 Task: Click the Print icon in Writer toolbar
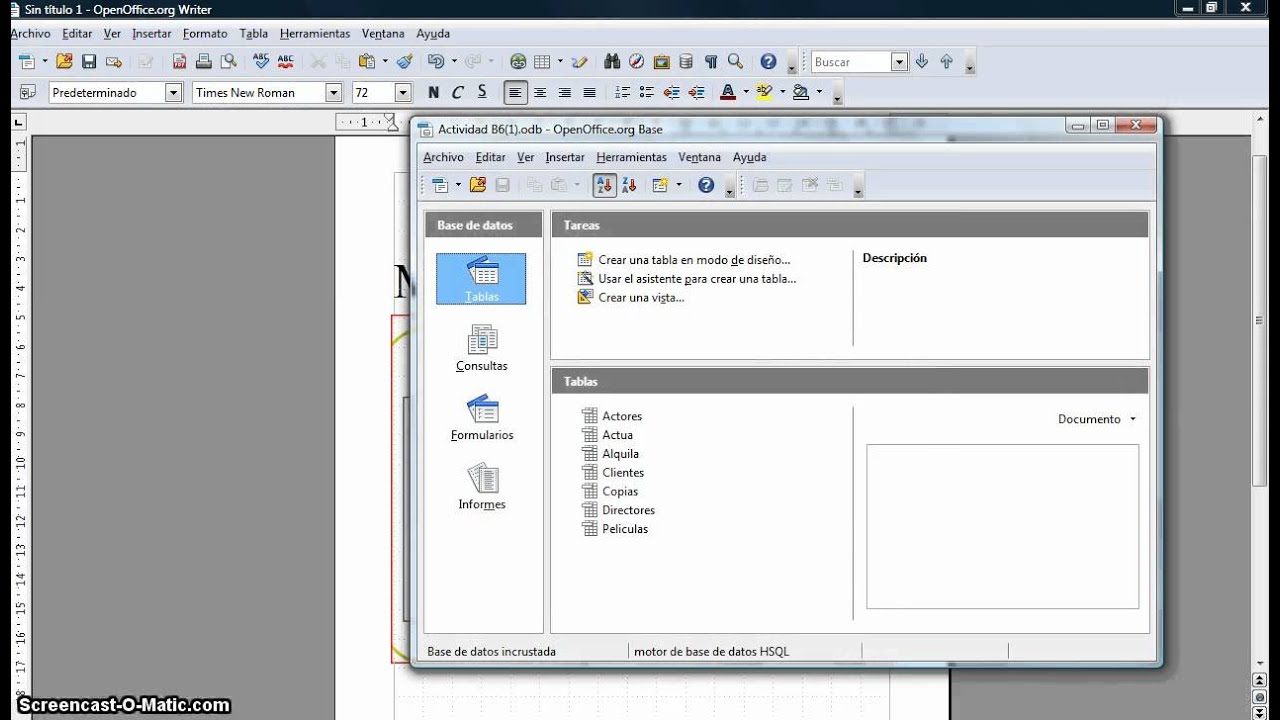tap(204, 61)
